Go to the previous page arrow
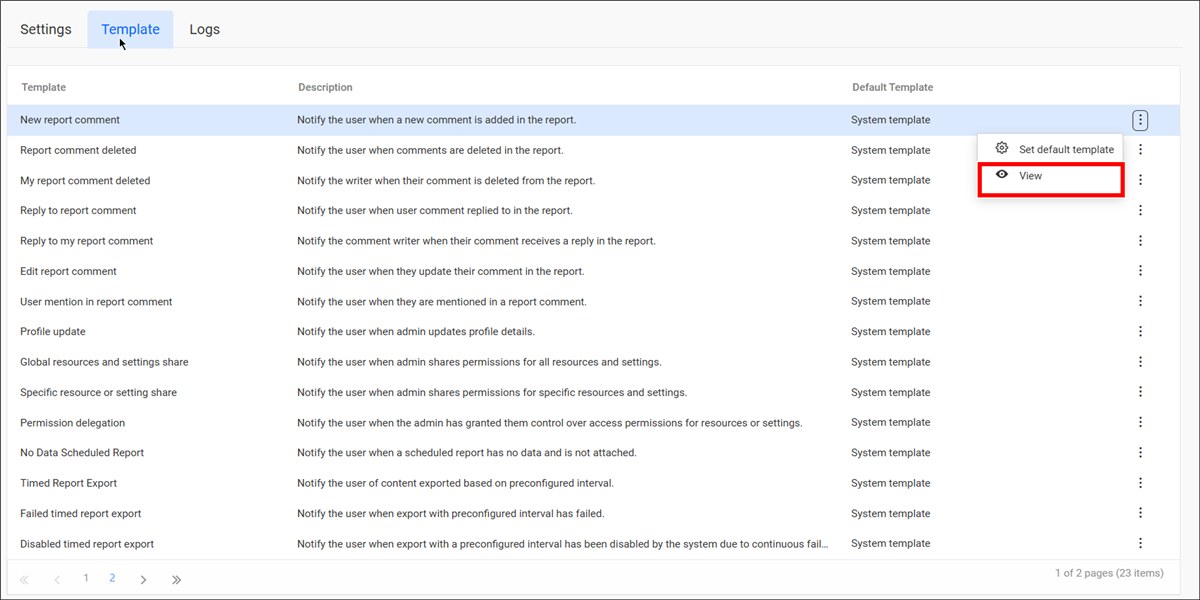Viewport: 1200px width, 600px height. 57,579
